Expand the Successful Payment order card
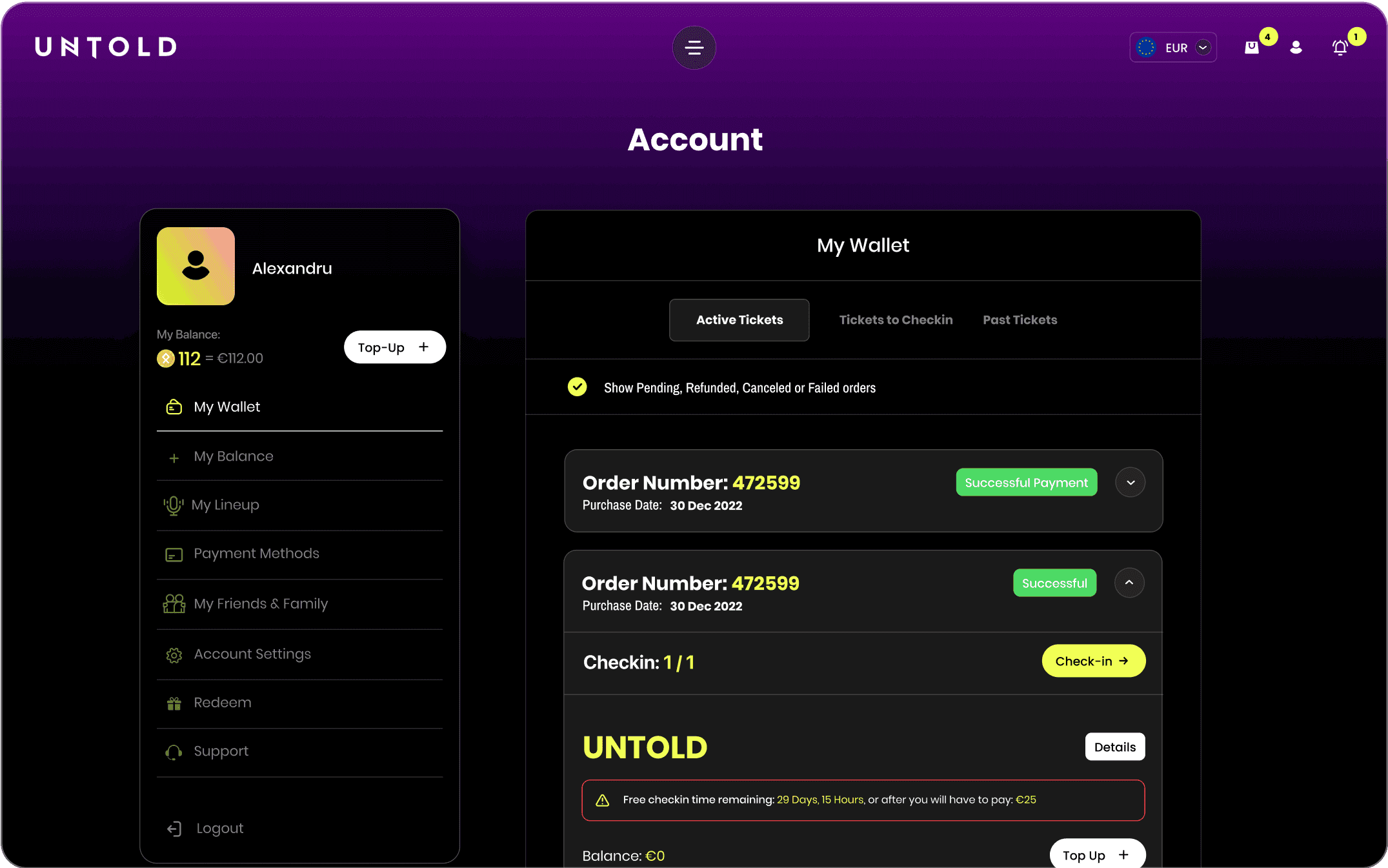The width and height of the screenshot is (1388, 868). [1130, 483]
